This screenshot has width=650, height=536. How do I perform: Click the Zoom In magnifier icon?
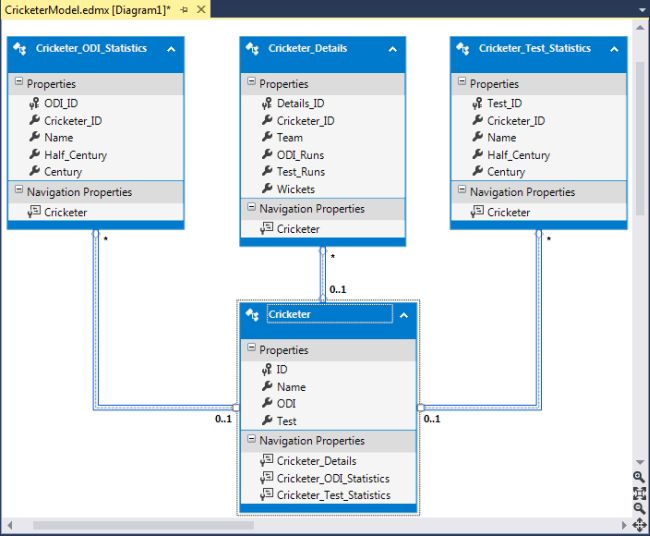(640, 476)
